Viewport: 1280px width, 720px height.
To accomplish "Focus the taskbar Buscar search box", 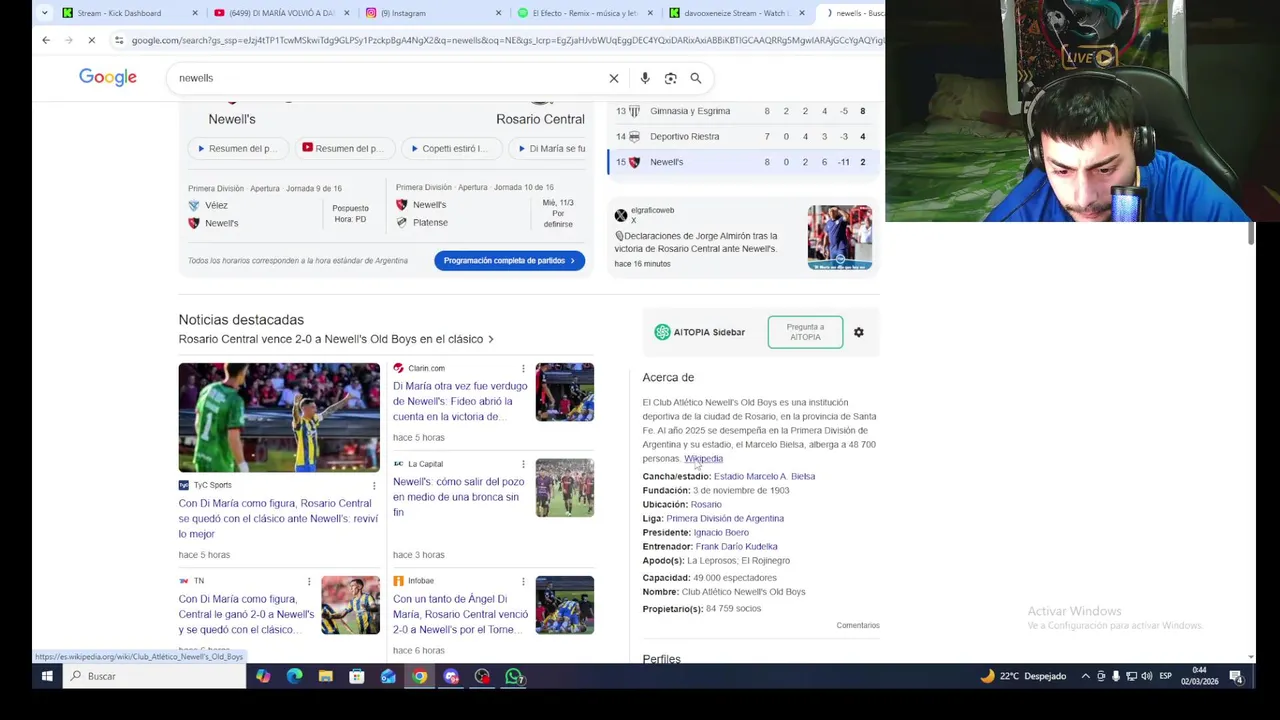I will point(154,676).
